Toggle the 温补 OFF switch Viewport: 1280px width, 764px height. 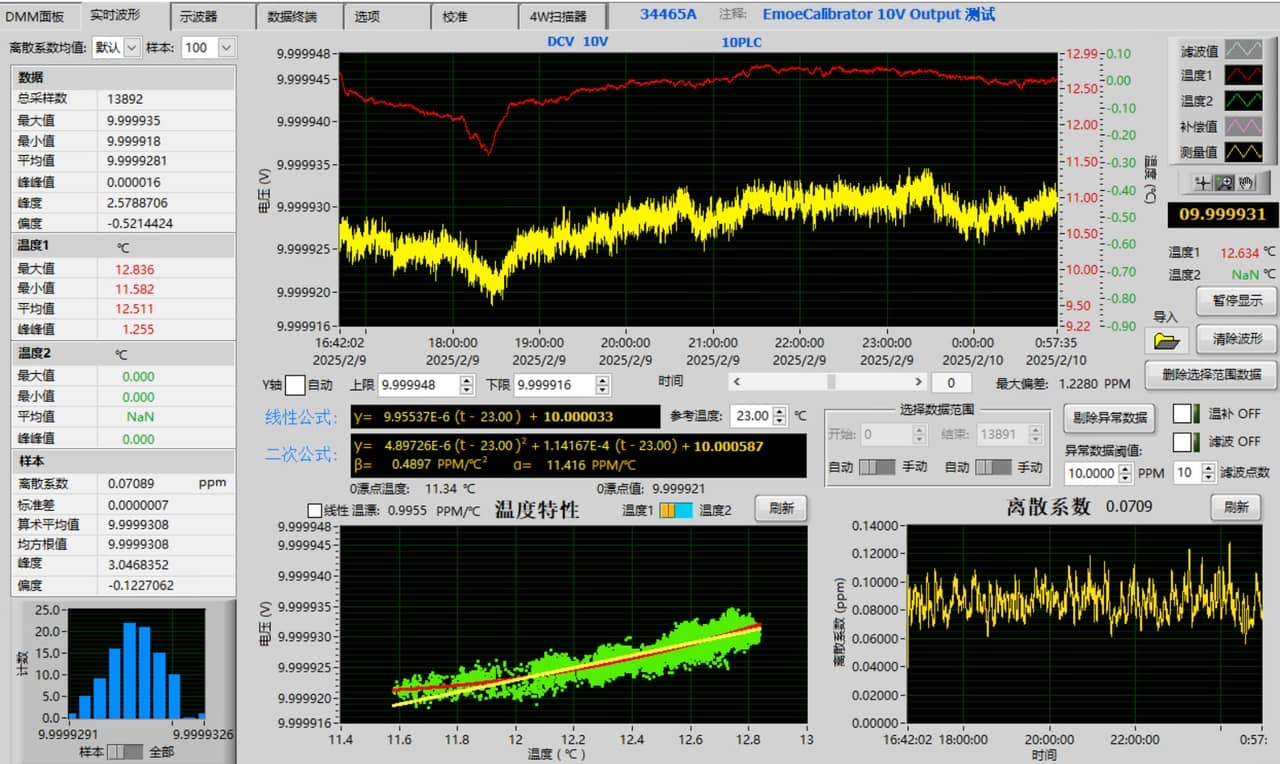tap(1185, 414)
